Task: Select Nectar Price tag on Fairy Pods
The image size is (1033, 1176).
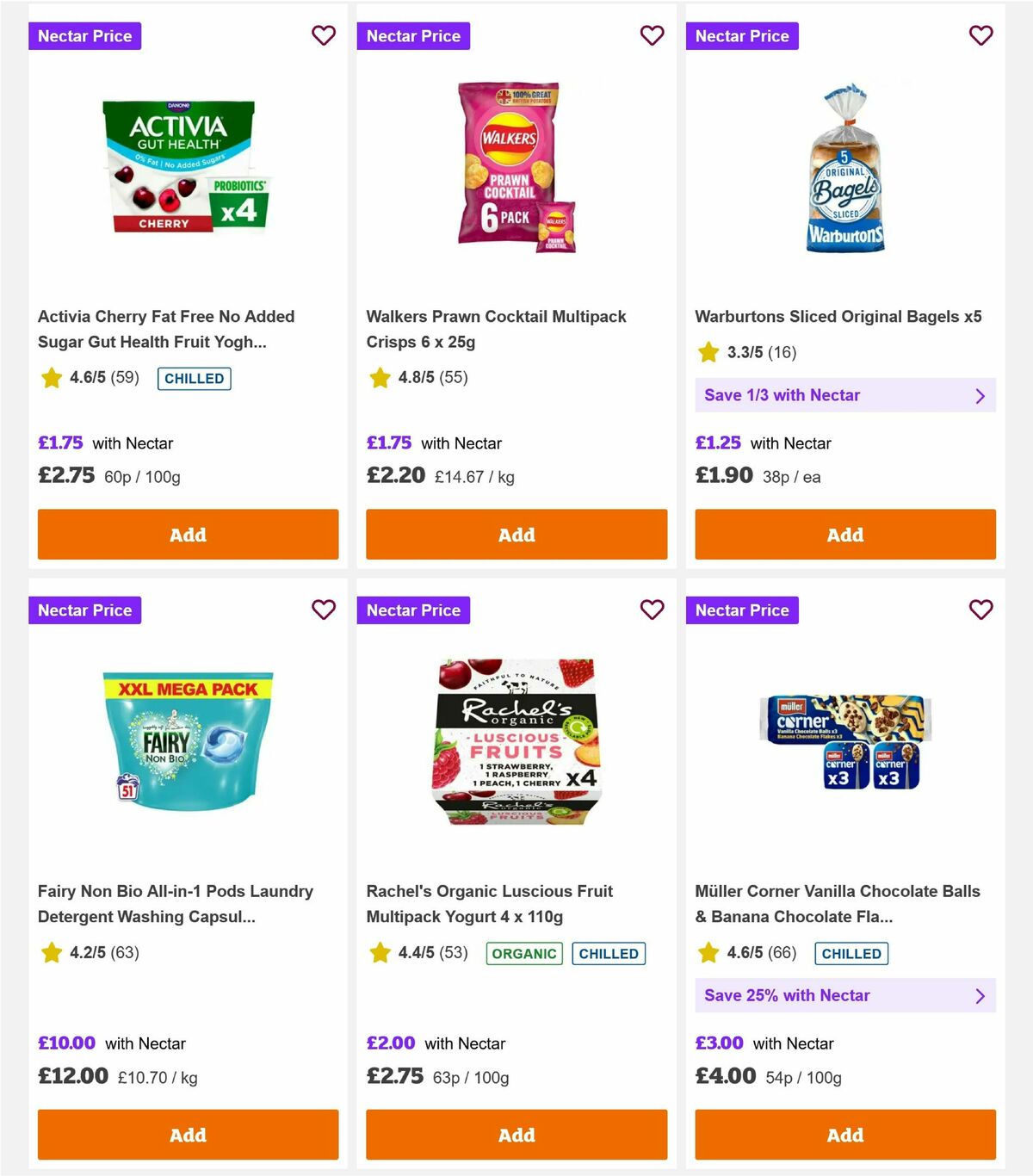Action: 84,610
